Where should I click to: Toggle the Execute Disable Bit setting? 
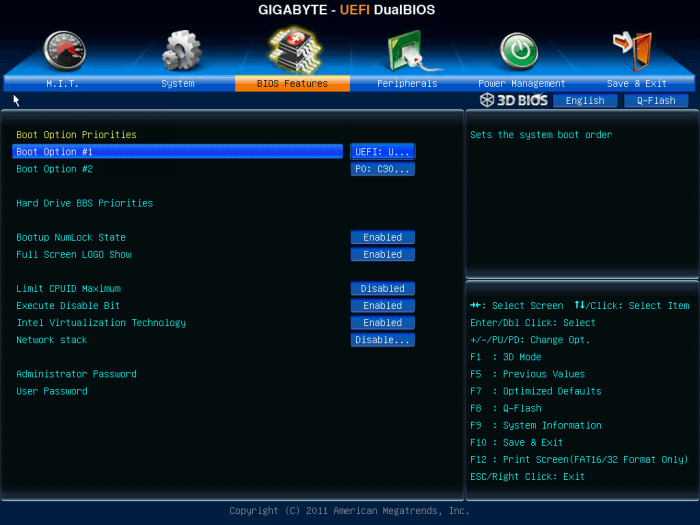coord(382,305)
